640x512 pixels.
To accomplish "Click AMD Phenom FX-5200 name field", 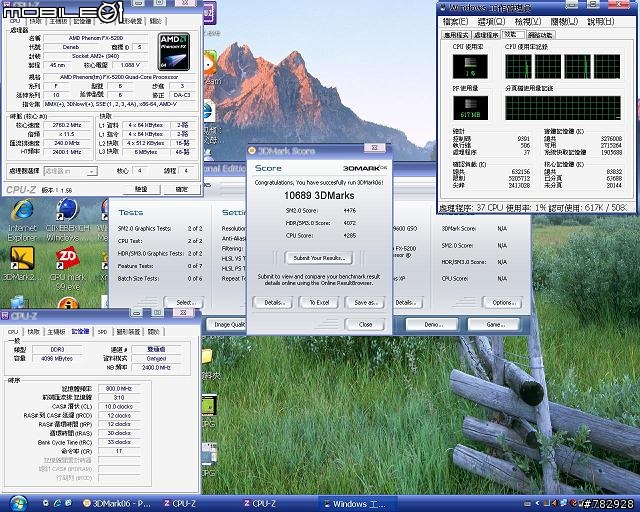I will [96, 38].
